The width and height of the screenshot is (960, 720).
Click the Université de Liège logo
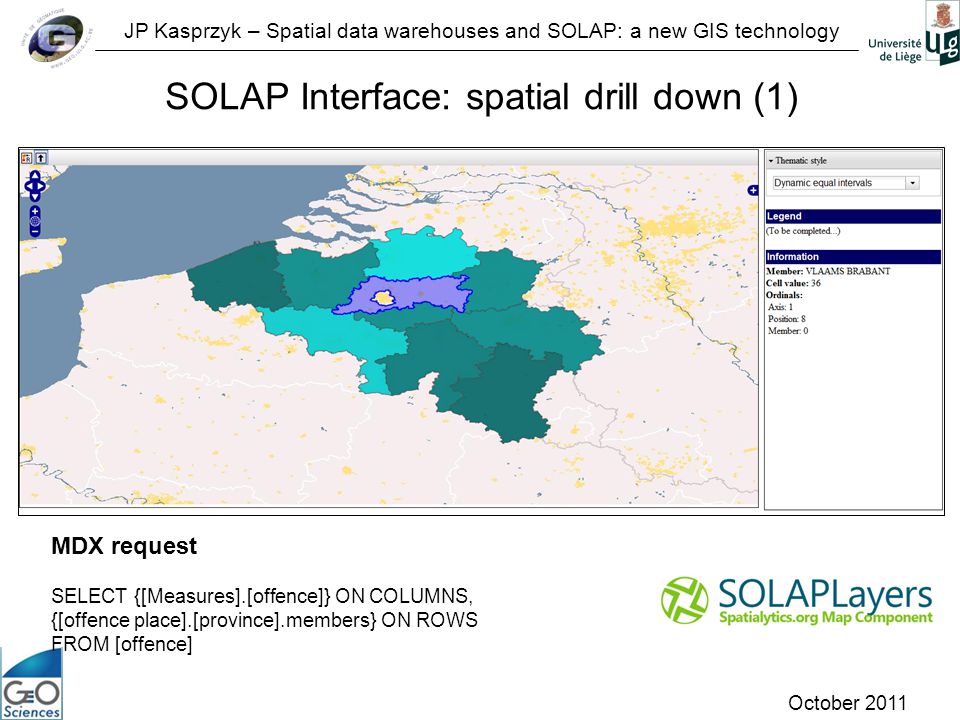coord(913,34)
